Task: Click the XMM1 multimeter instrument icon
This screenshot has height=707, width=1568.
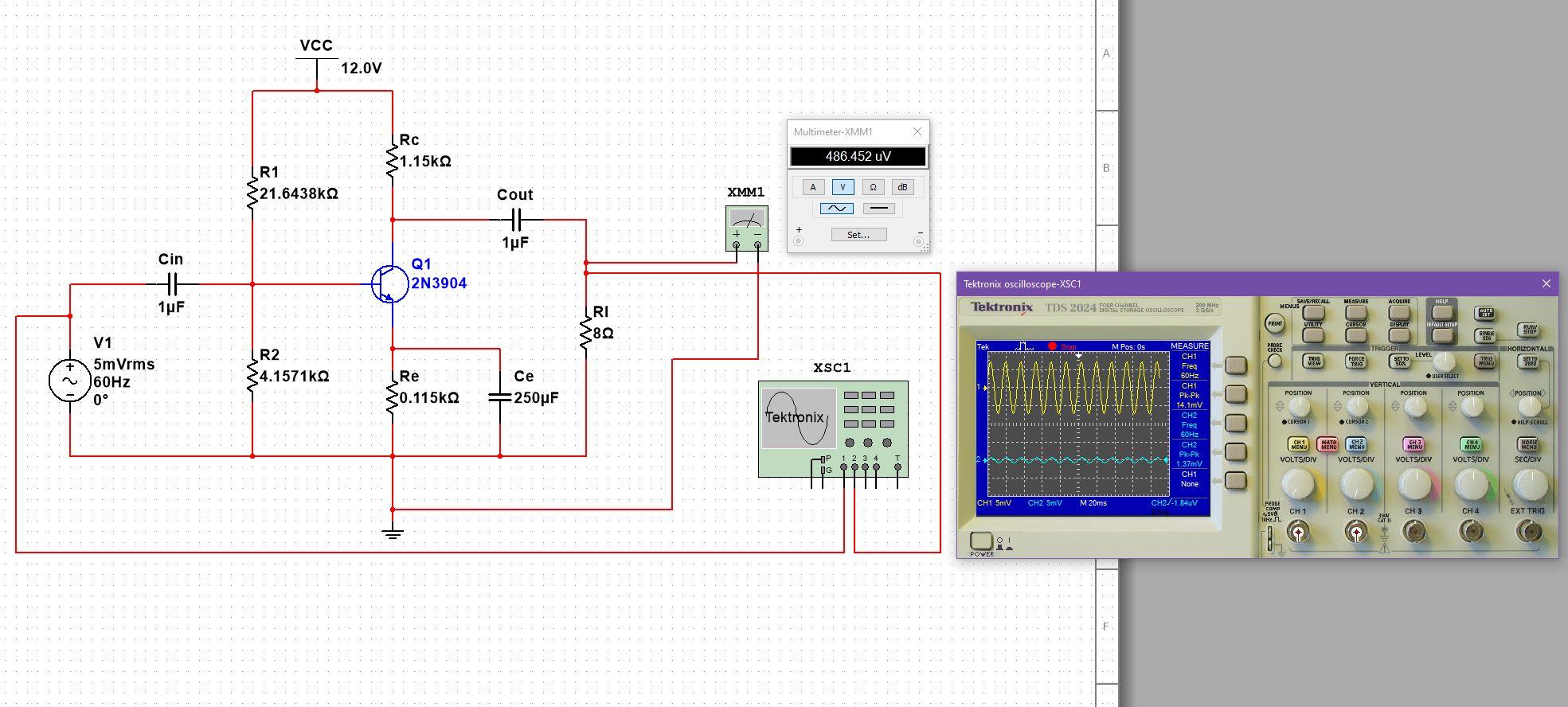Action: tap(747, 229)
